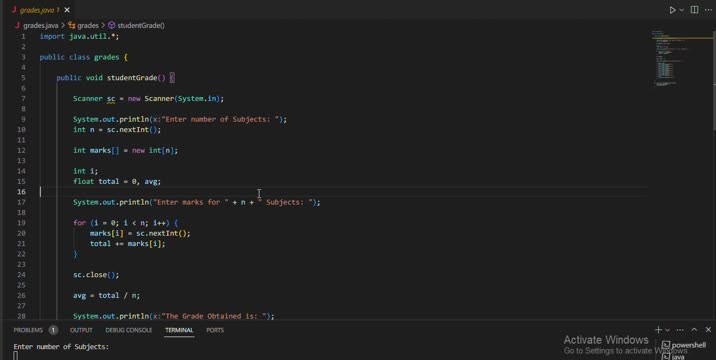Open the new terminal launch profile dropdown
Viewport: 716px width, 360px height.
(x=667, y=330)
